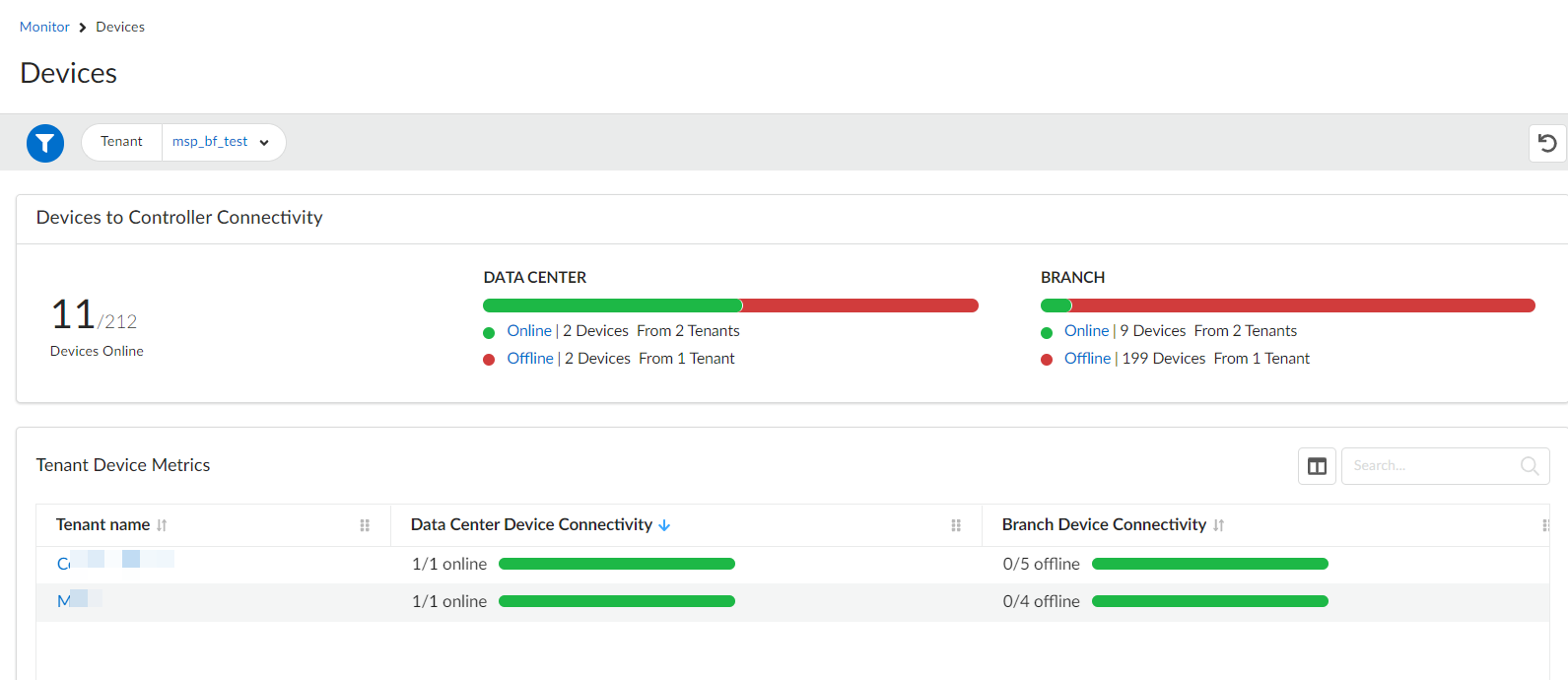The width and height of the screenshot is (1568, 680).
Task: Open the msp_bf_test tenant dropdown
Action: pyautogui.click(x=222, y=142)
